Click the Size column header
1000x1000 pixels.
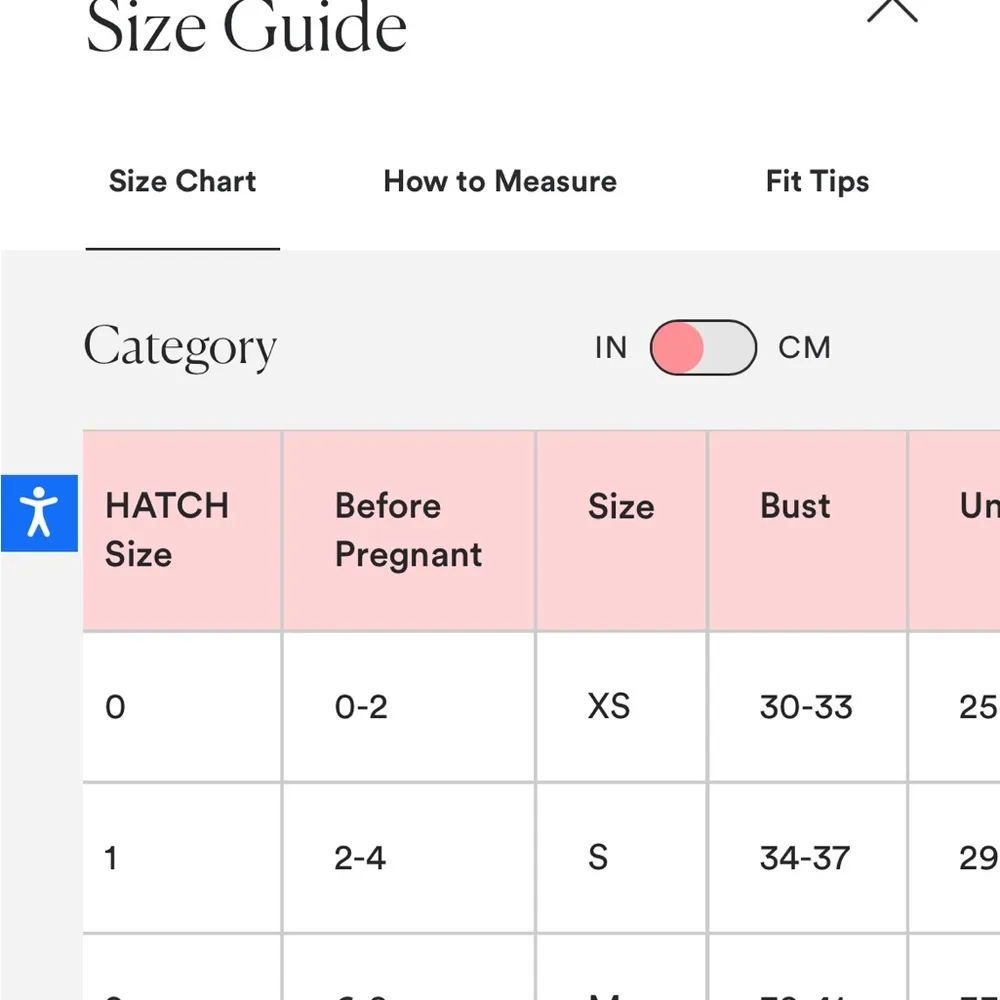pos(621,507)
